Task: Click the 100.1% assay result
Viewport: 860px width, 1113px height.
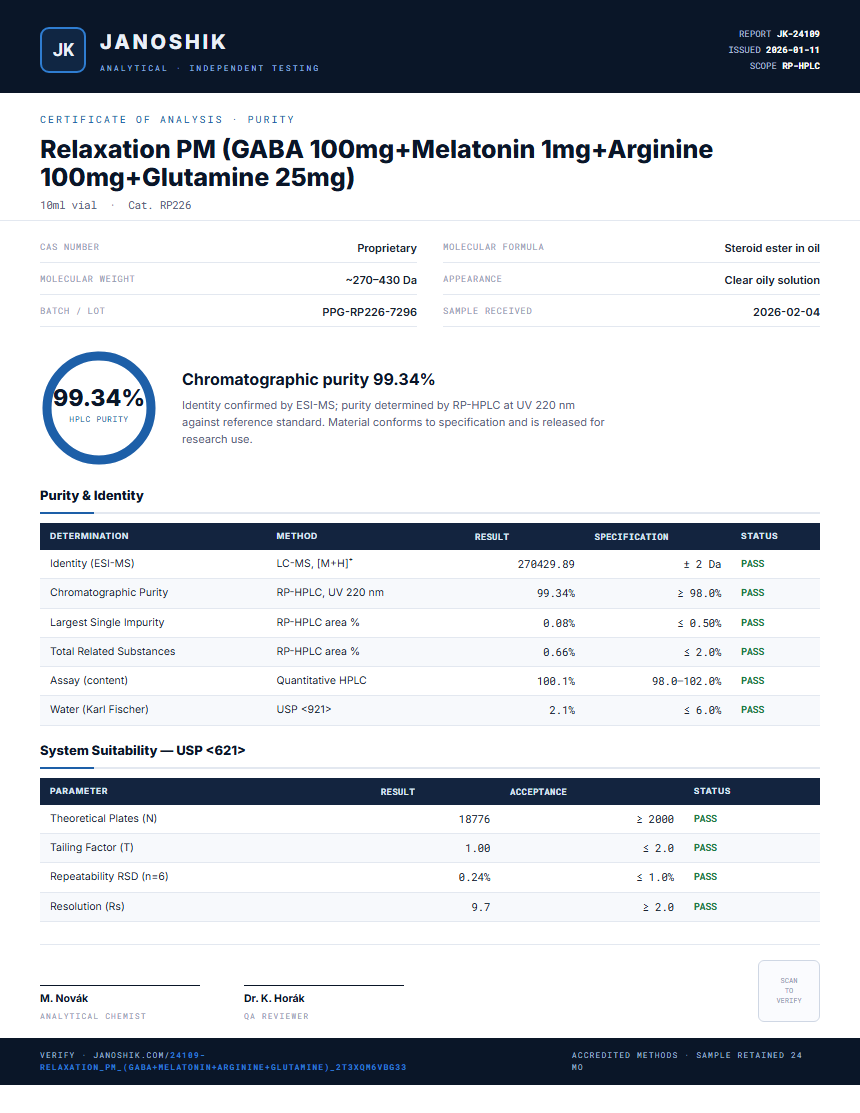Action: point(556,681)
